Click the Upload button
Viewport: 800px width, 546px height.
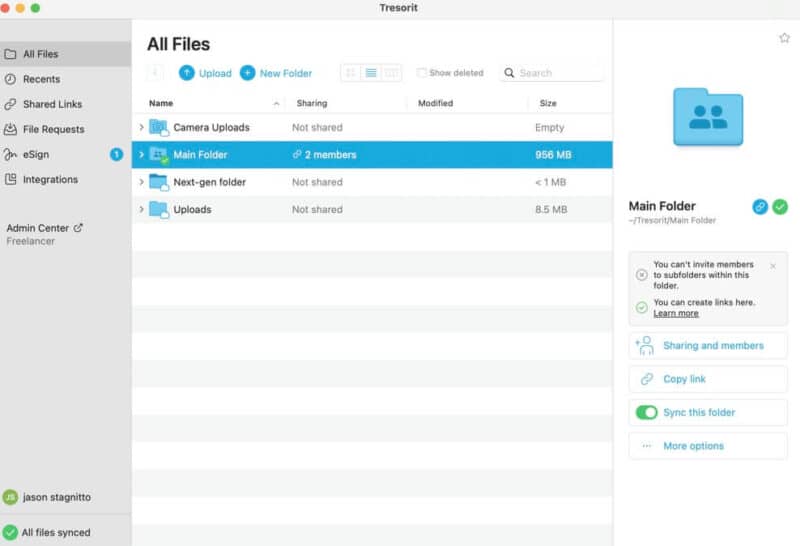tap(205, 73)
